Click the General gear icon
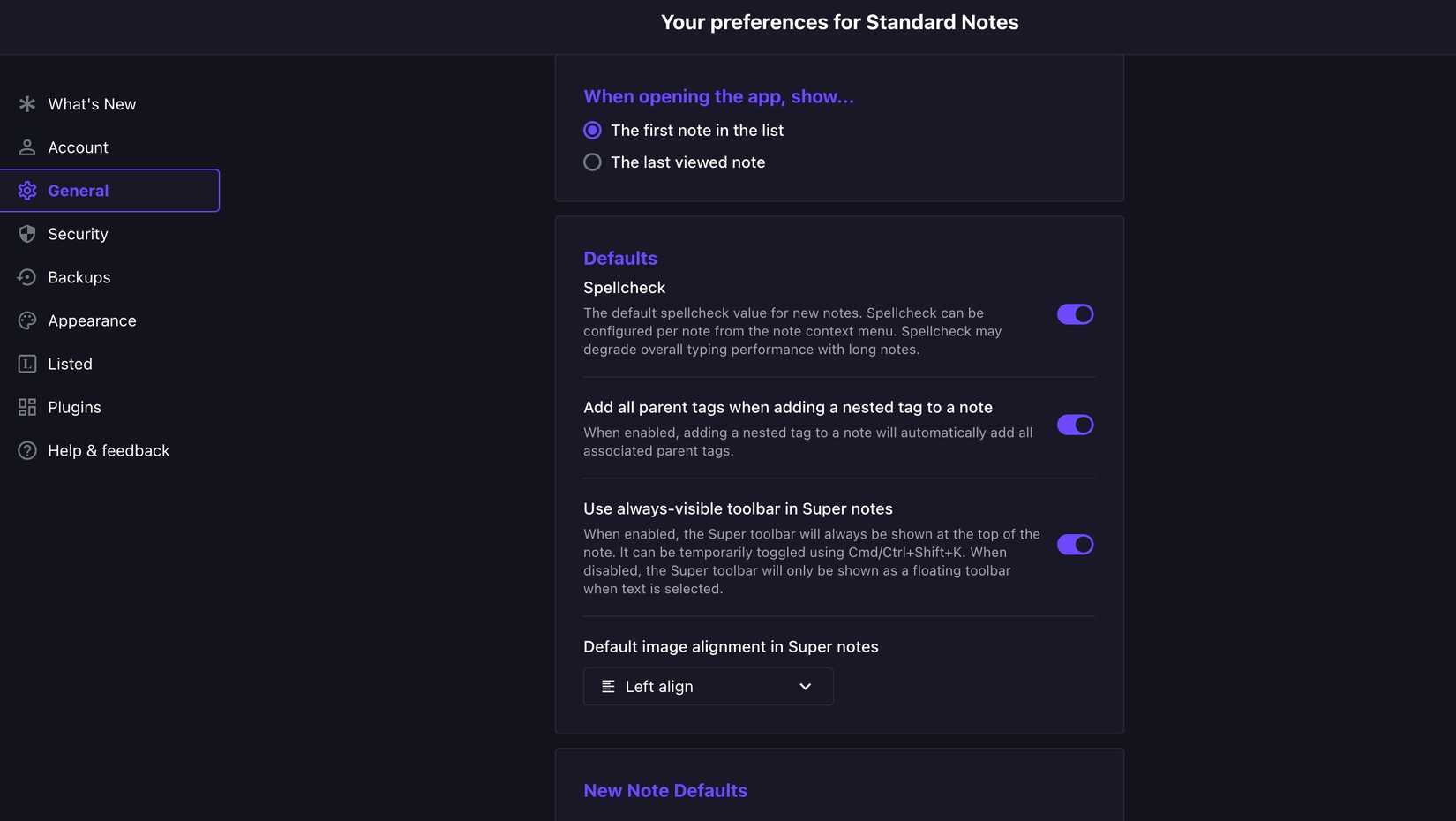Screen dimensions: 1456x821 [27, 191]
